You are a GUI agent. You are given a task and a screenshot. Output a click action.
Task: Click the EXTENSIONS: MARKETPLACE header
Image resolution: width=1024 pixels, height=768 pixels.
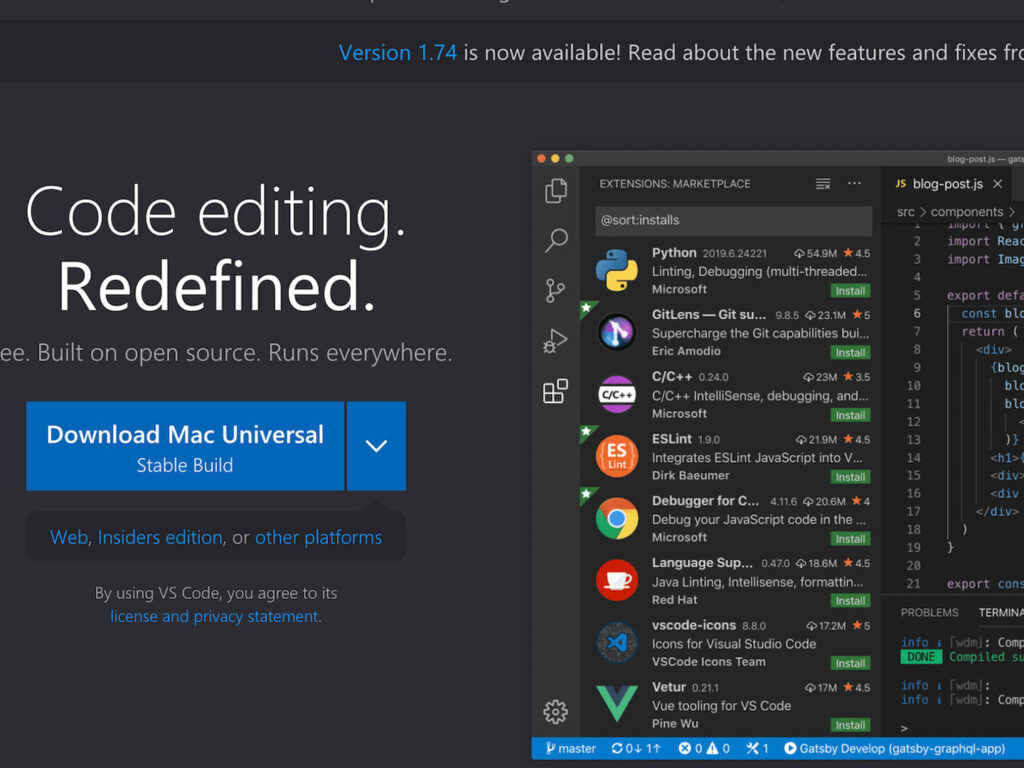(675, 184)
